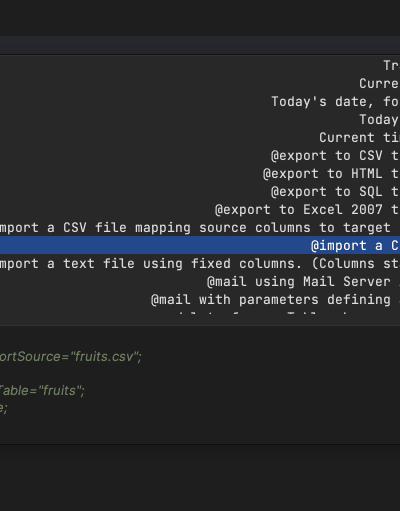Click the last preview line ending in "e;"
Screen dimensions: 400x511
pyautogui.click(x=3, y=408)
